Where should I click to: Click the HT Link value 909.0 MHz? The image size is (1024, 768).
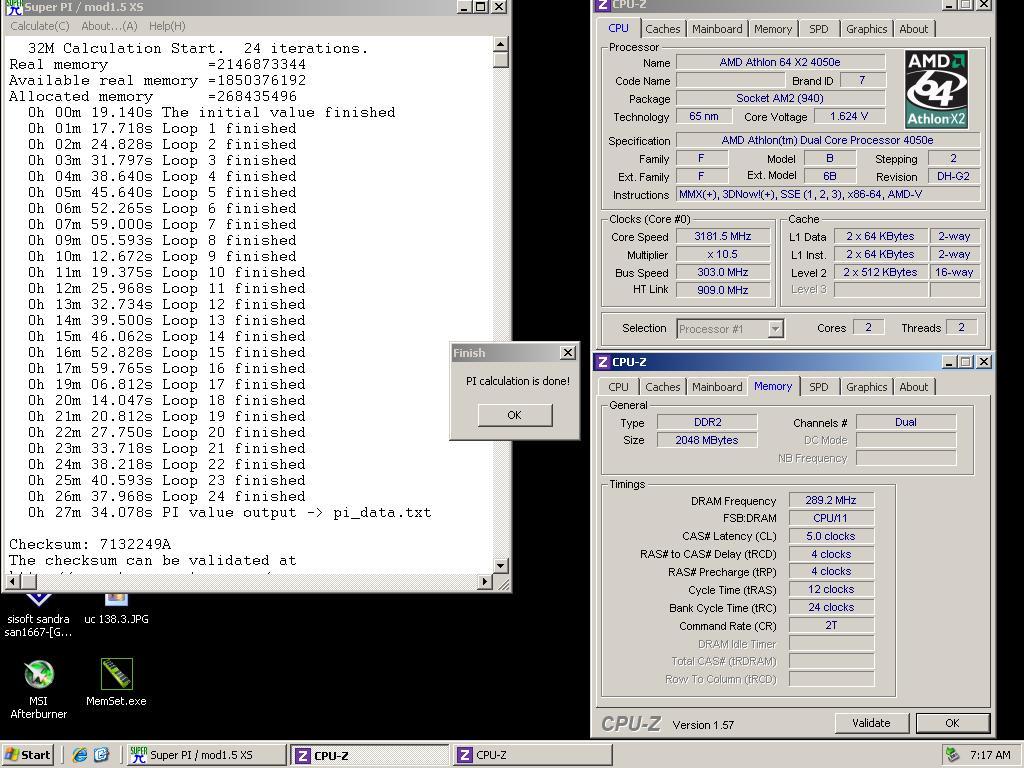click(722, 290)
